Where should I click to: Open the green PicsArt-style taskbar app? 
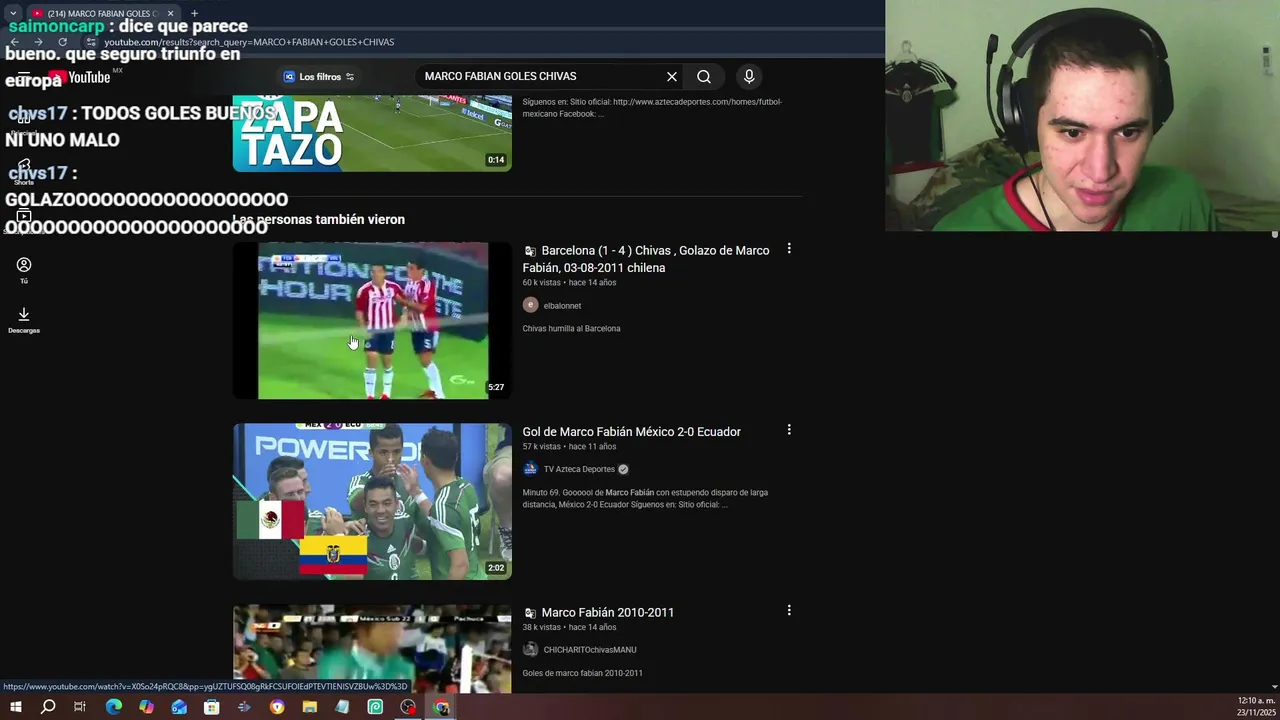point(375,707)
